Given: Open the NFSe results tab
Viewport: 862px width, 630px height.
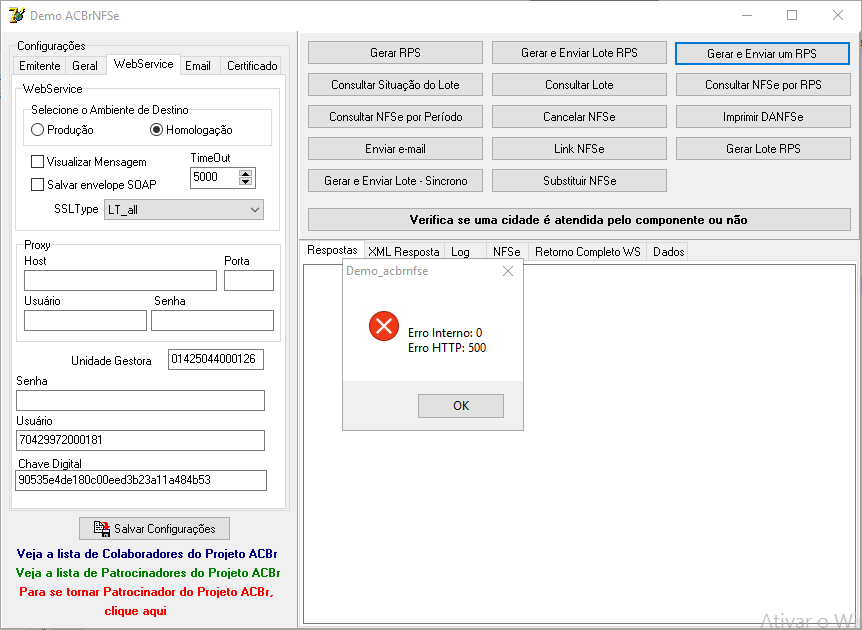Looking at the screenshot, I should coord(506,252).
